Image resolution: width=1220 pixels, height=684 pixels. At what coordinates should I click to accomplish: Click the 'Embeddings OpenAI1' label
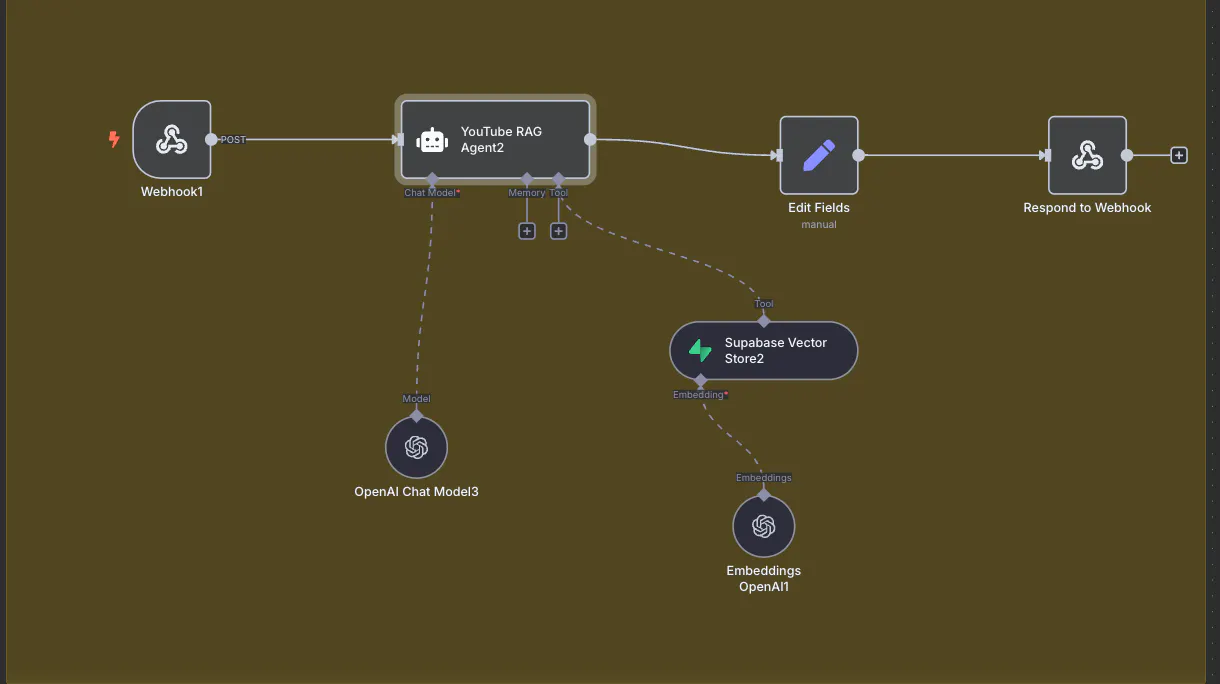click(764, 579)
